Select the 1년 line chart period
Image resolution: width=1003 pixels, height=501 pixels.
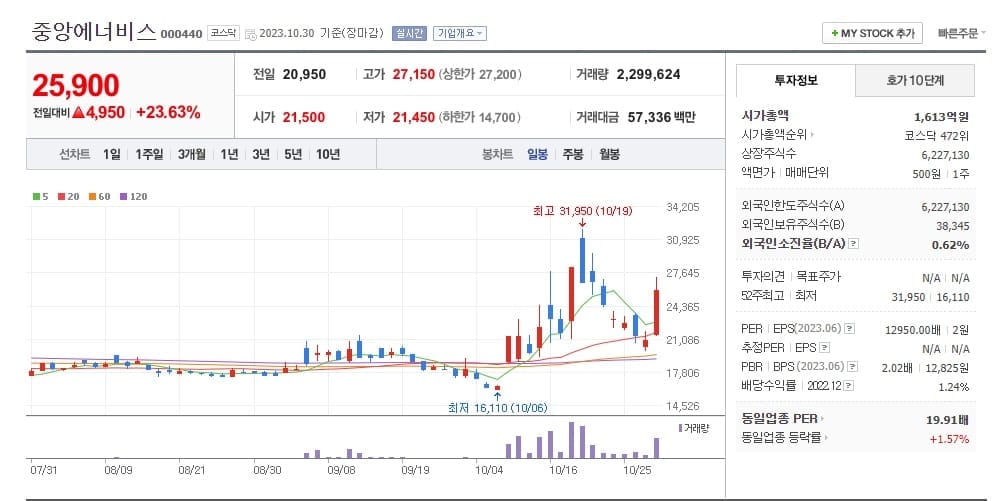click(230, 154)
